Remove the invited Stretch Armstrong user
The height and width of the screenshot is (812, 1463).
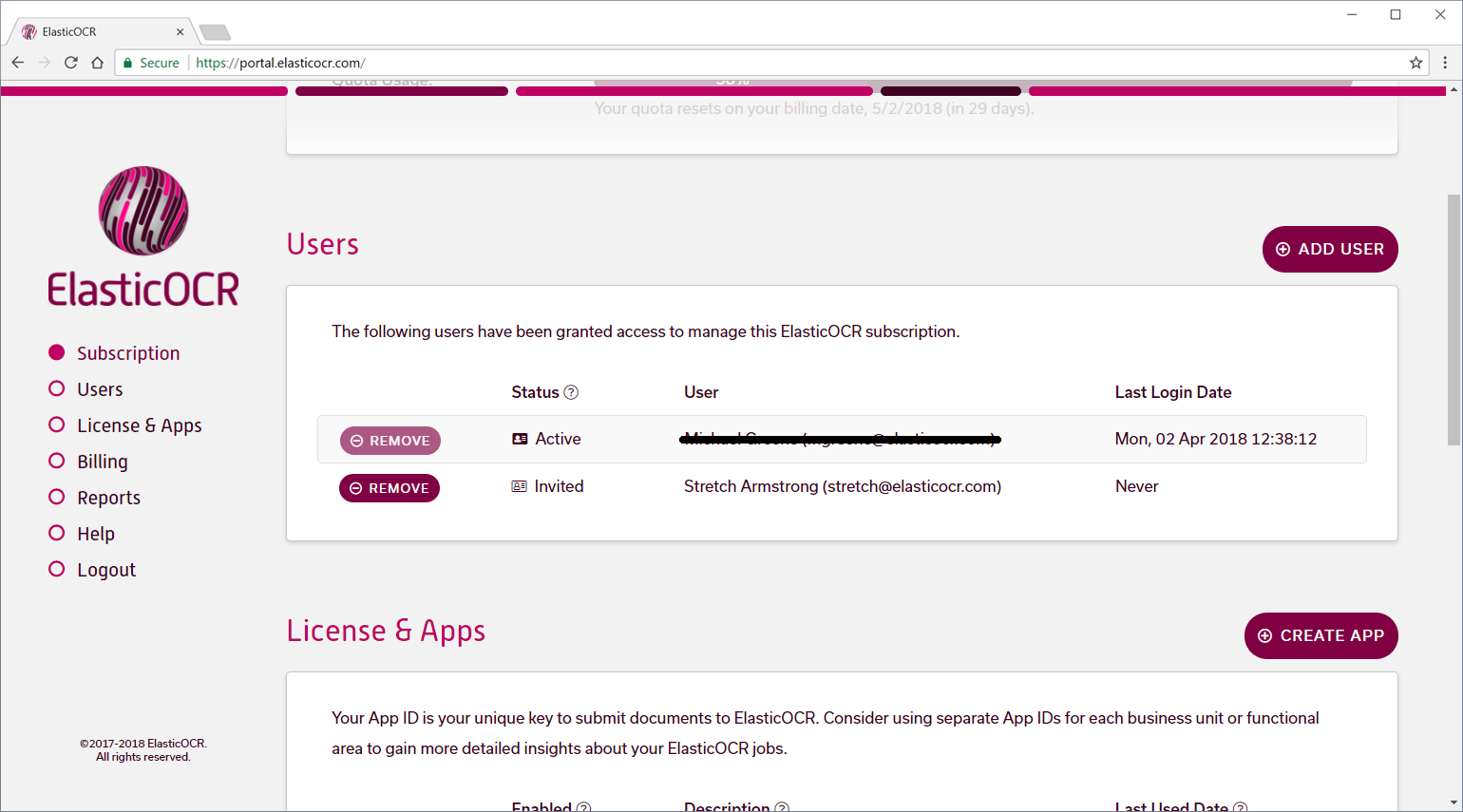click(389, 488)
